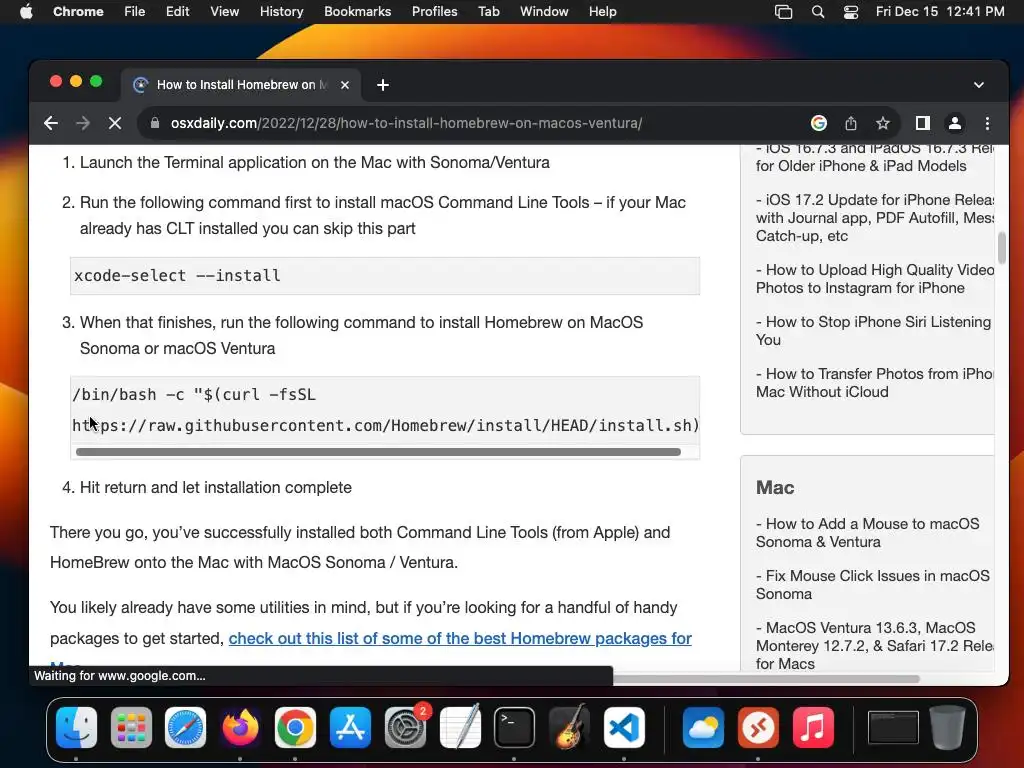Screen dimensions: 1024x768
Task: Click the Stage Manager menu bar icon
Action: coord(783,12)
